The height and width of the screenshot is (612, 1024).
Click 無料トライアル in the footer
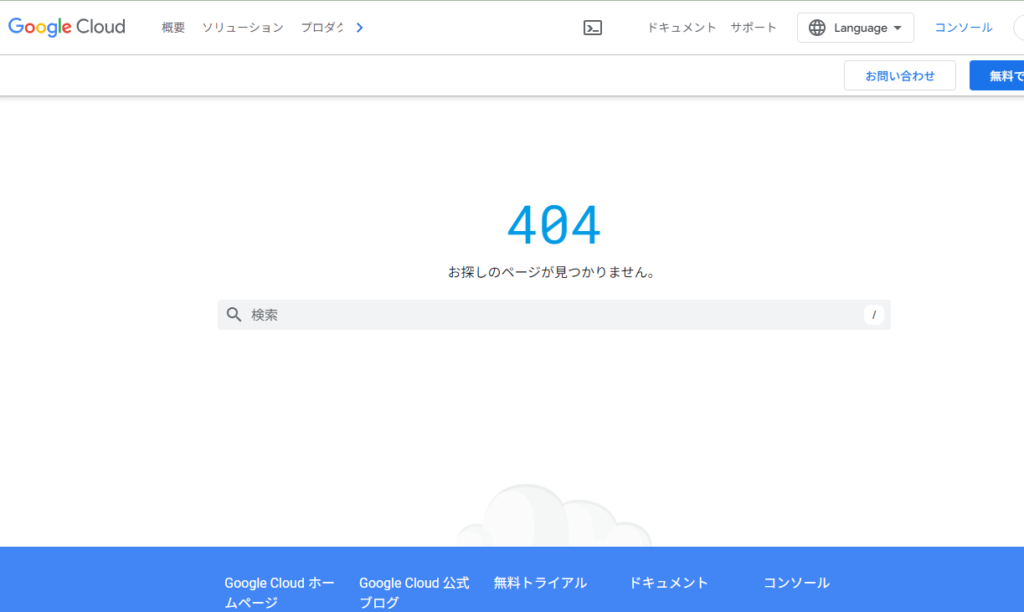pos(540,583)
